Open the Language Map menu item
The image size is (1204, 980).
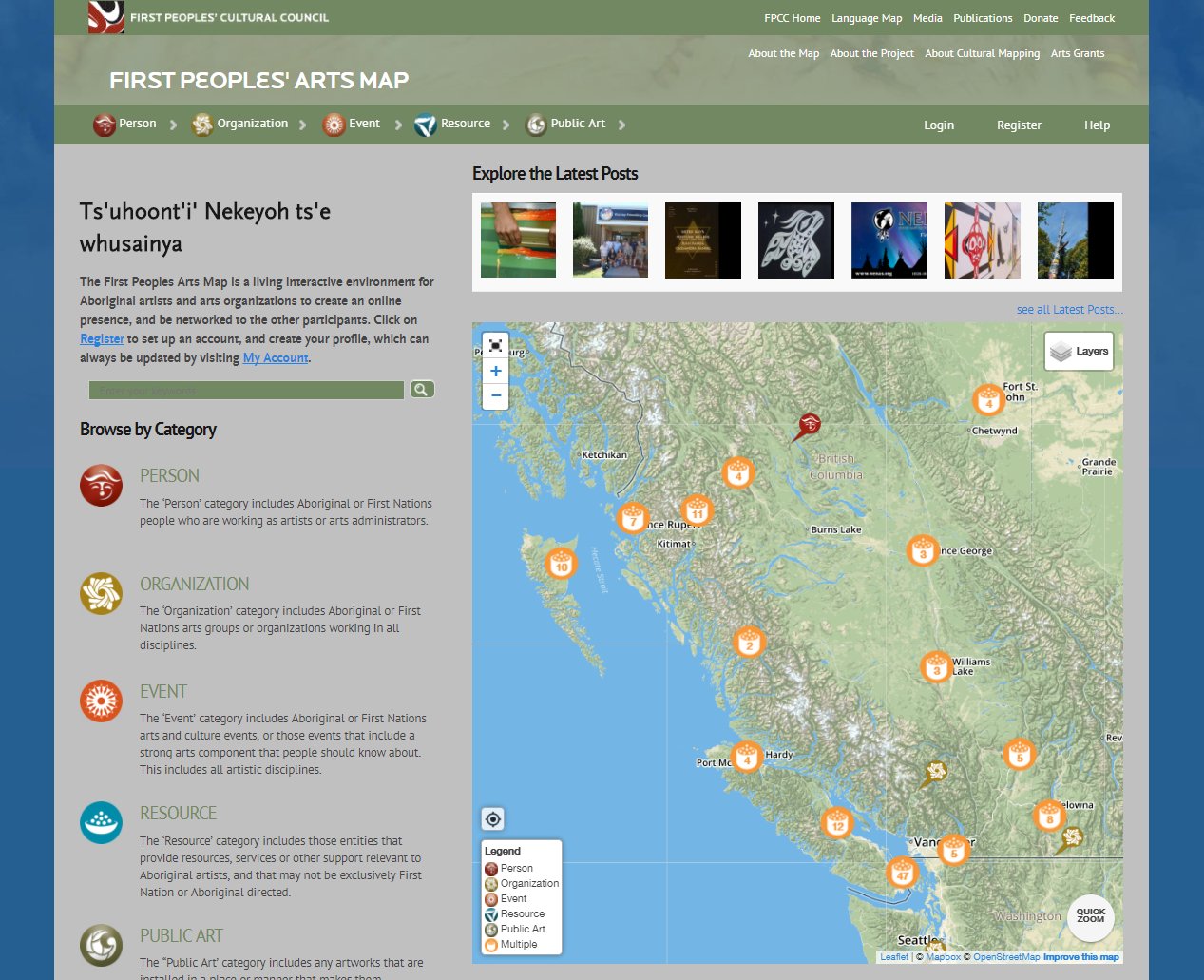[866, 17]
